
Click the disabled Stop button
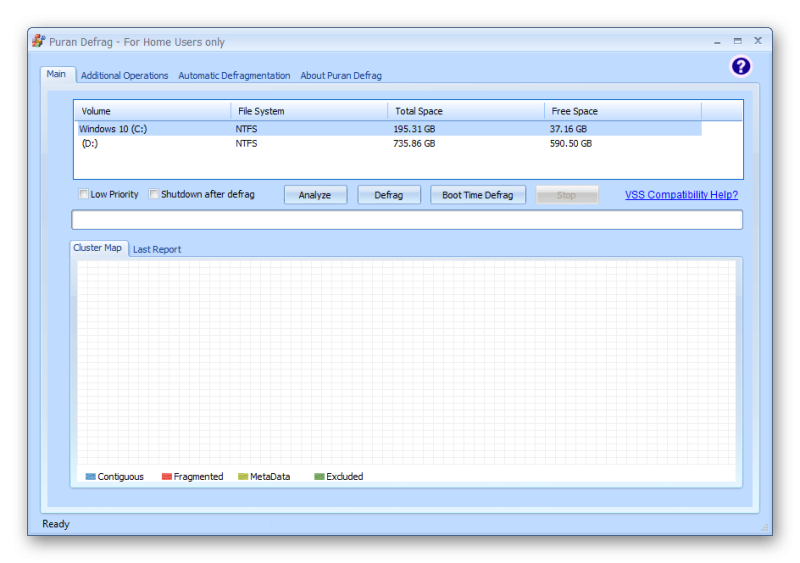pos(566,195)
